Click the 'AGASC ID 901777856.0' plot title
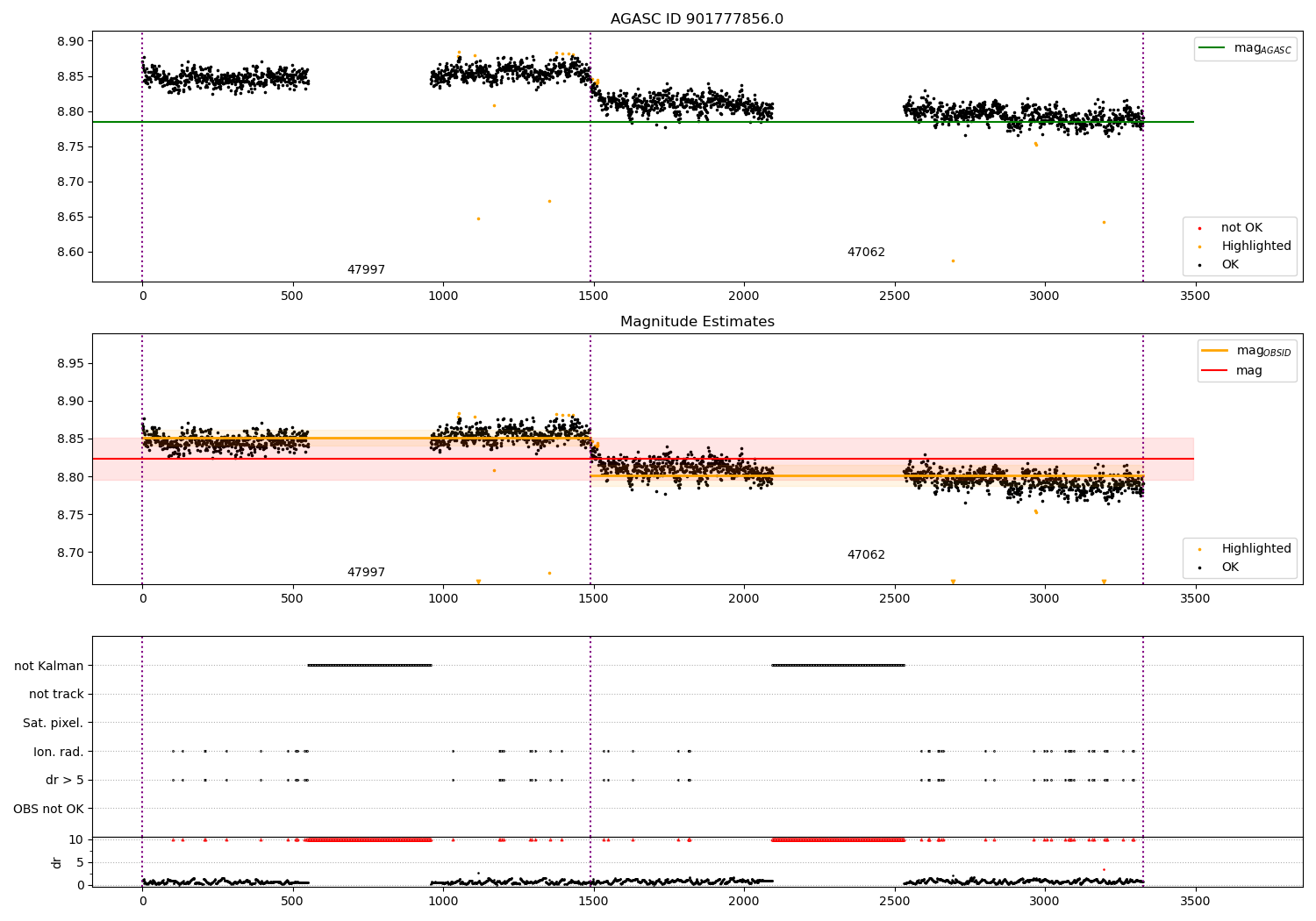 coord(697,19)
